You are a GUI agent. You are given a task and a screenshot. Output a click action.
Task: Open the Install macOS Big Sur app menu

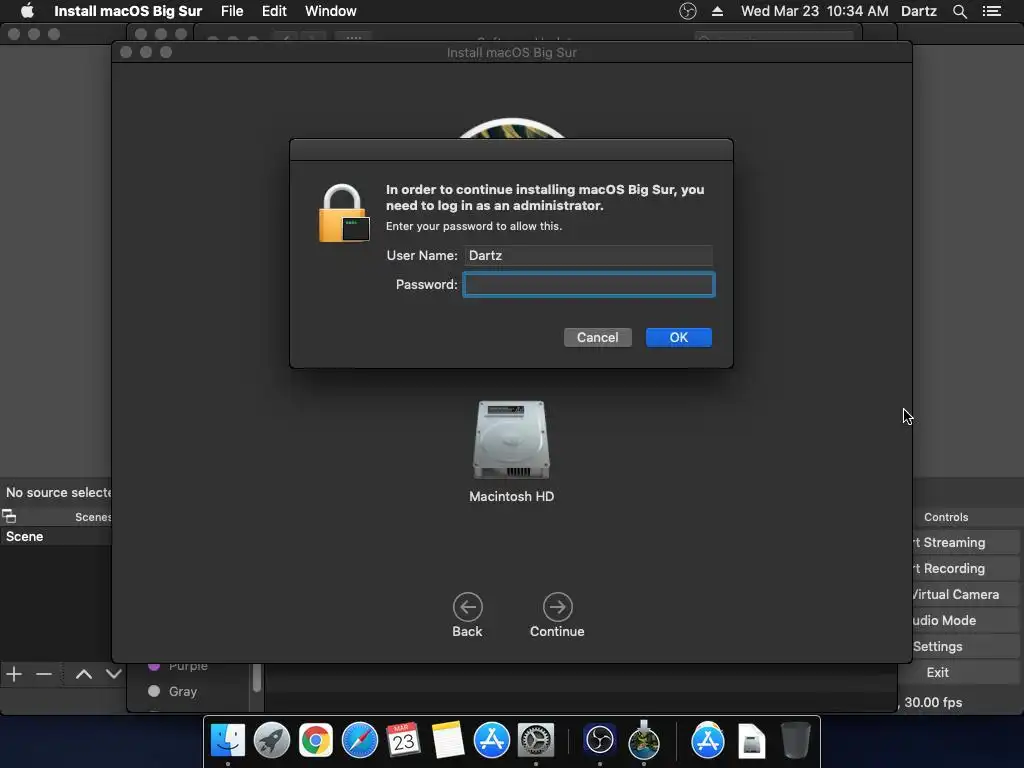click(x=128, y=11)
